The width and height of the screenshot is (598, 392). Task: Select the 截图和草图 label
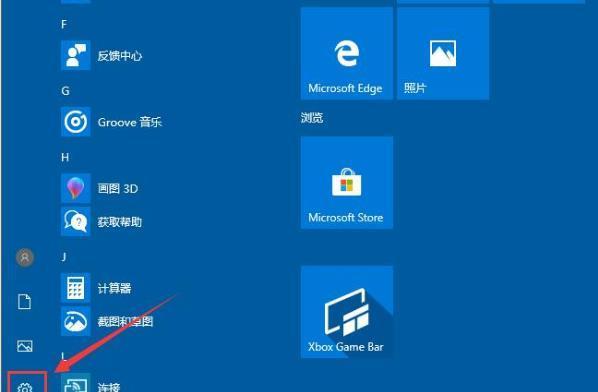point(125,321)
